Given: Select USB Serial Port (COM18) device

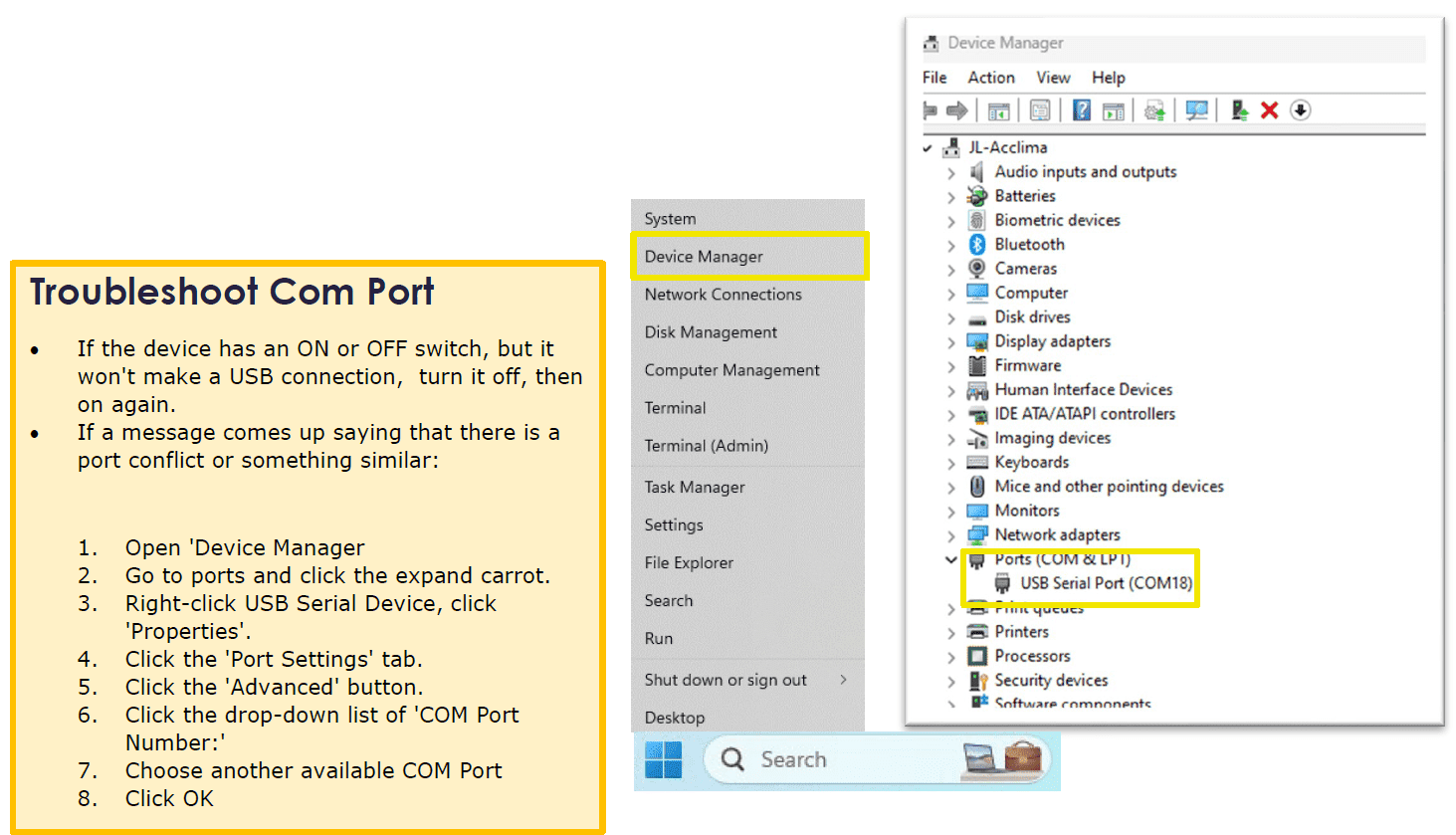Looking at the screenshot, I should click(1106, 583).
